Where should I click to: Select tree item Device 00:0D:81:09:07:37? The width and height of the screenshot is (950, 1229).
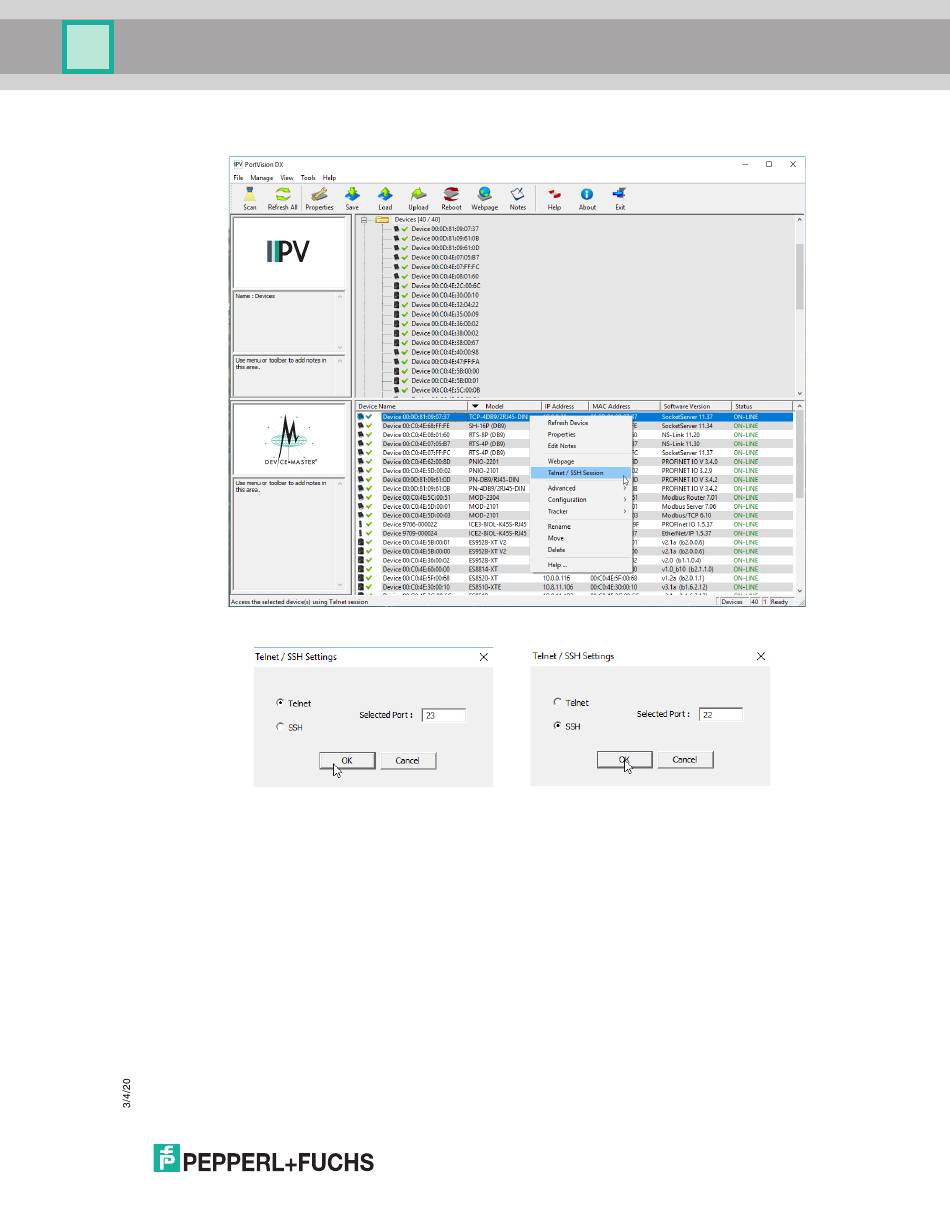click(445, 229)
